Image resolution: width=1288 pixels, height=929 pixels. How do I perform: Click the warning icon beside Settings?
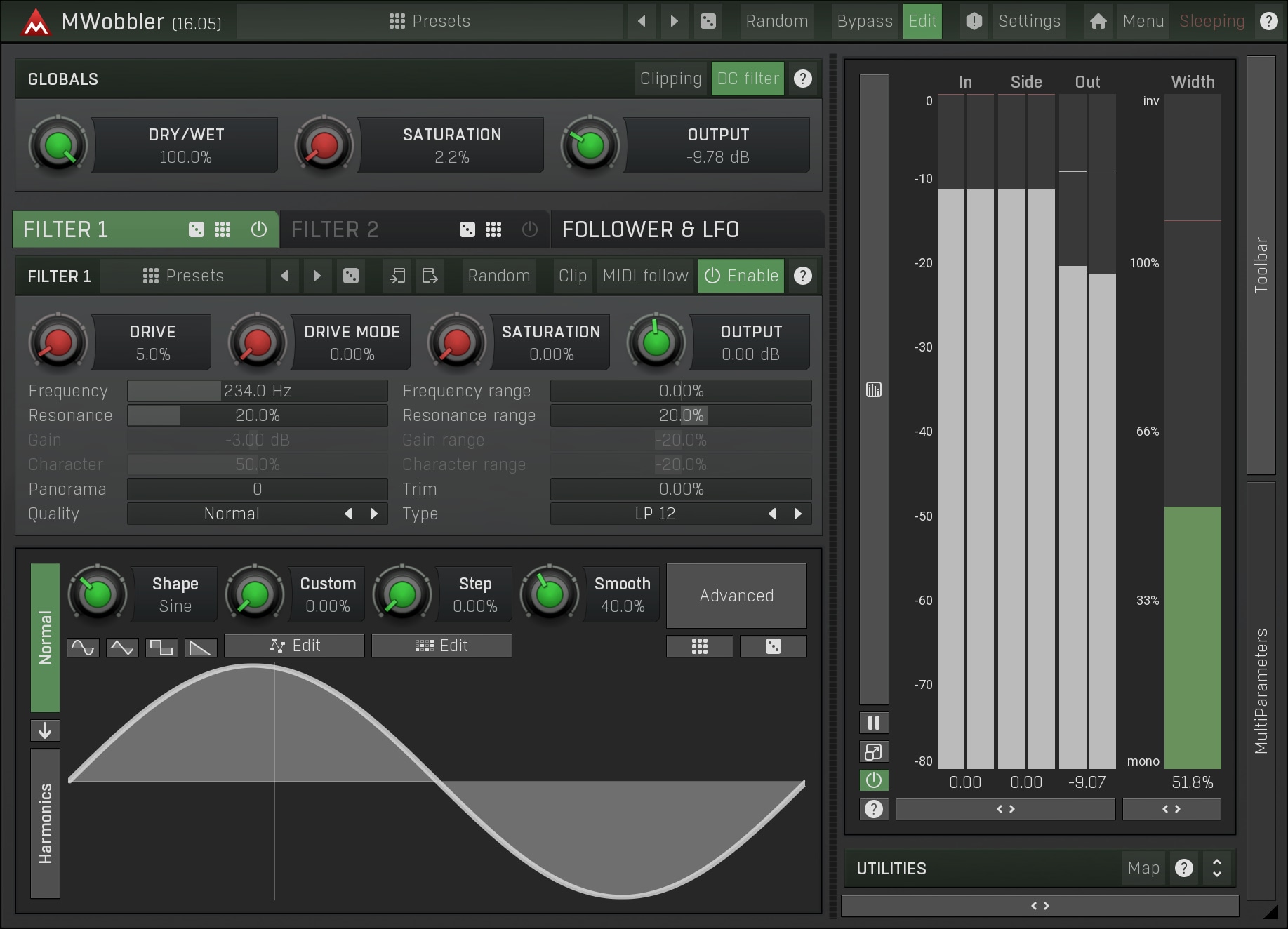point(974,21)
